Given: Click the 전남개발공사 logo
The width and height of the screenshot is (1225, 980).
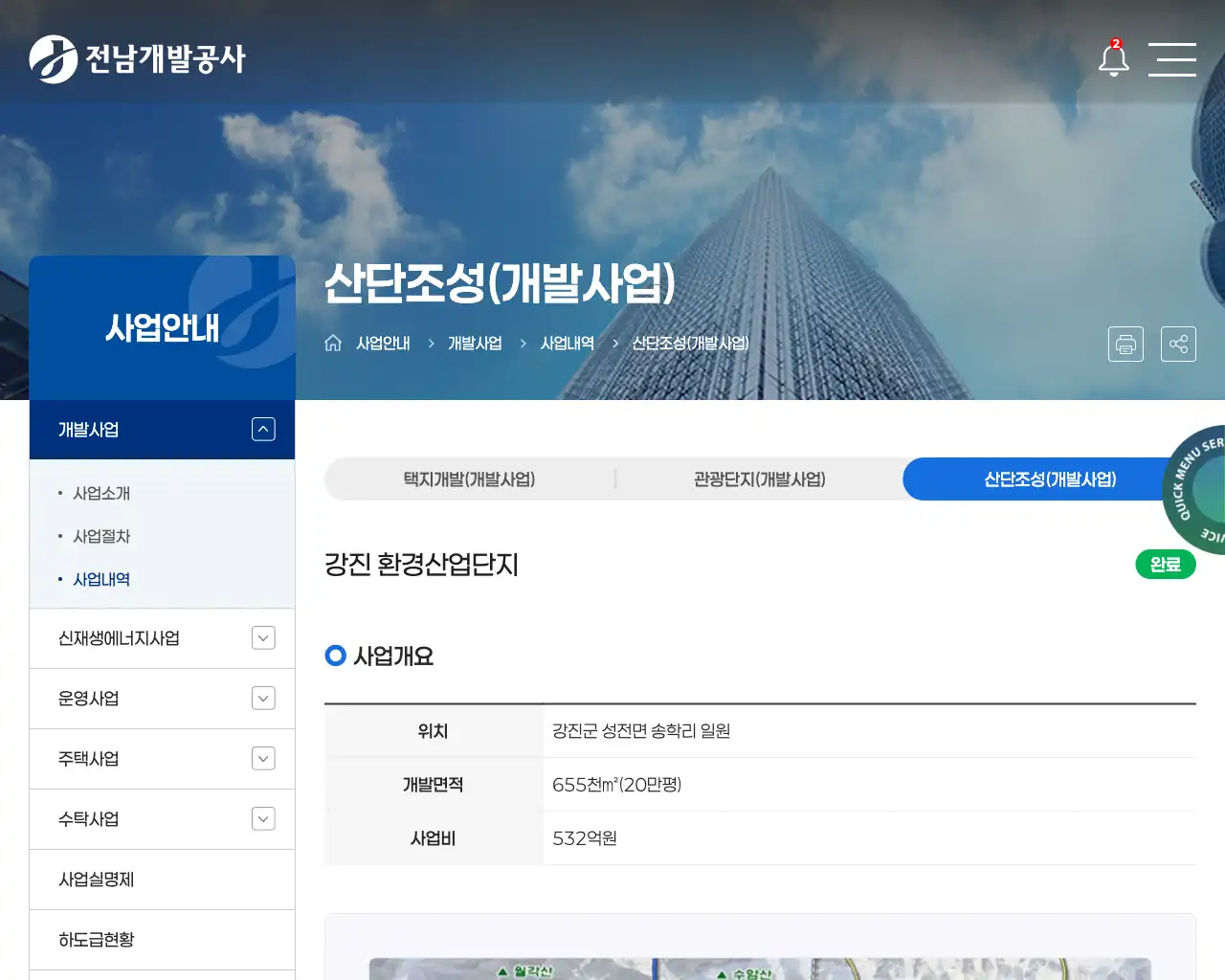Looking at the screenshot, I should 138,59.
